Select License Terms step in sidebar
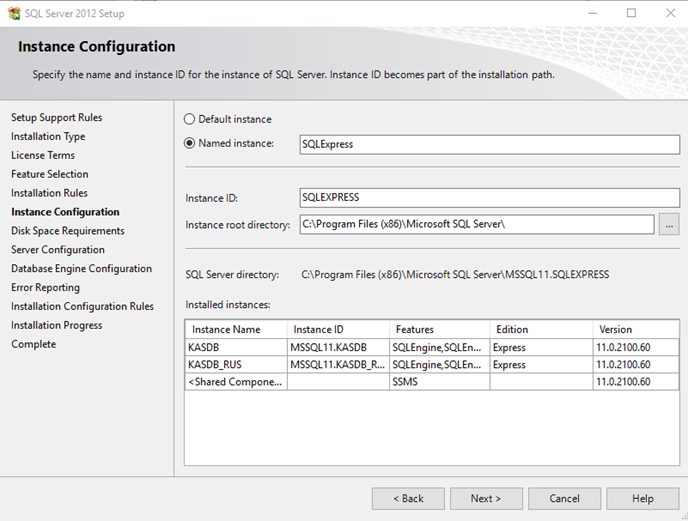Viewport: 688px width, 521px height. (43, 155)
